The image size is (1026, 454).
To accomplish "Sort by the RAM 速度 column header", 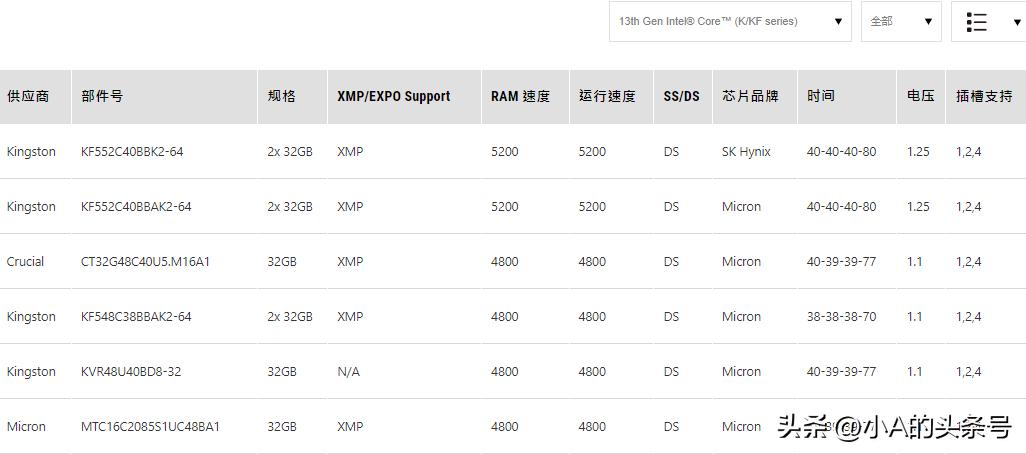I will pyautogui.click(x=520, y=96).
